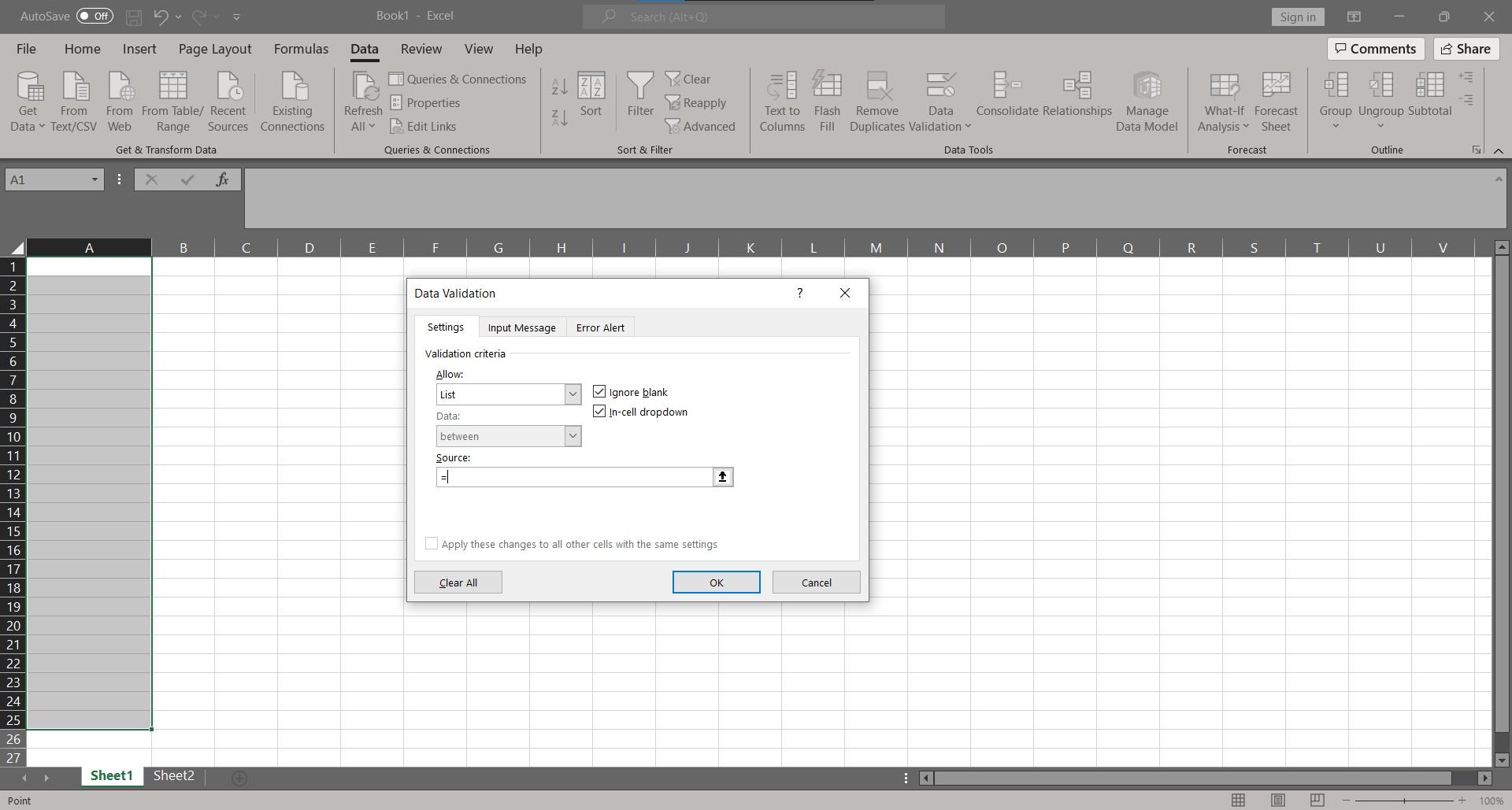Viewport: 1512px width, 810px height.
Task: Add a new sheet with plus button
Action: click(x=239, y=779)
